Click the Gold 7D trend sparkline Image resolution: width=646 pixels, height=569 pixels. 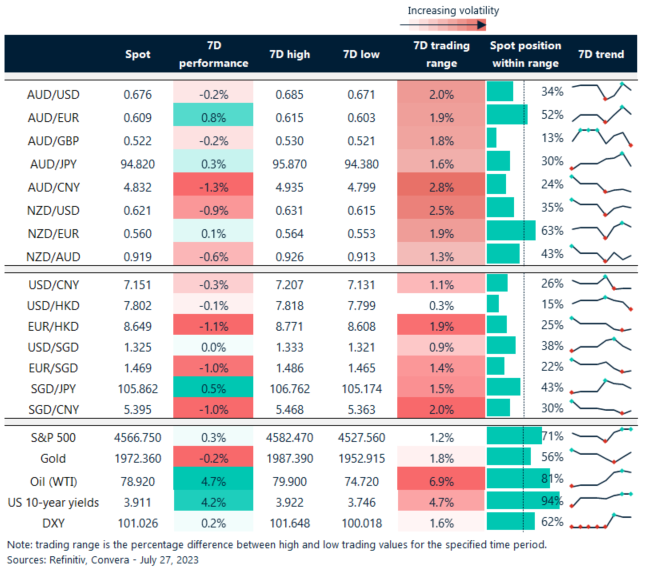pyautogui.click(x=602, y=457)
